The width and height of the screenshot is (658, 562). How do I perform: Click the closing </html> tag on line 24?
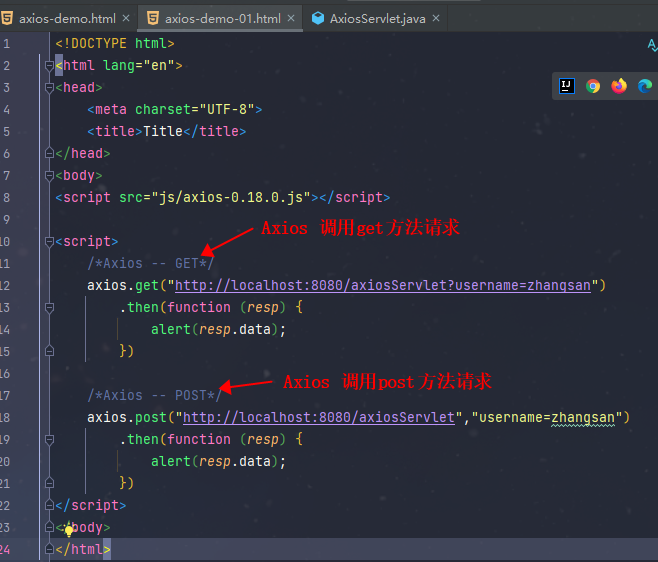[x=83, y=549]
